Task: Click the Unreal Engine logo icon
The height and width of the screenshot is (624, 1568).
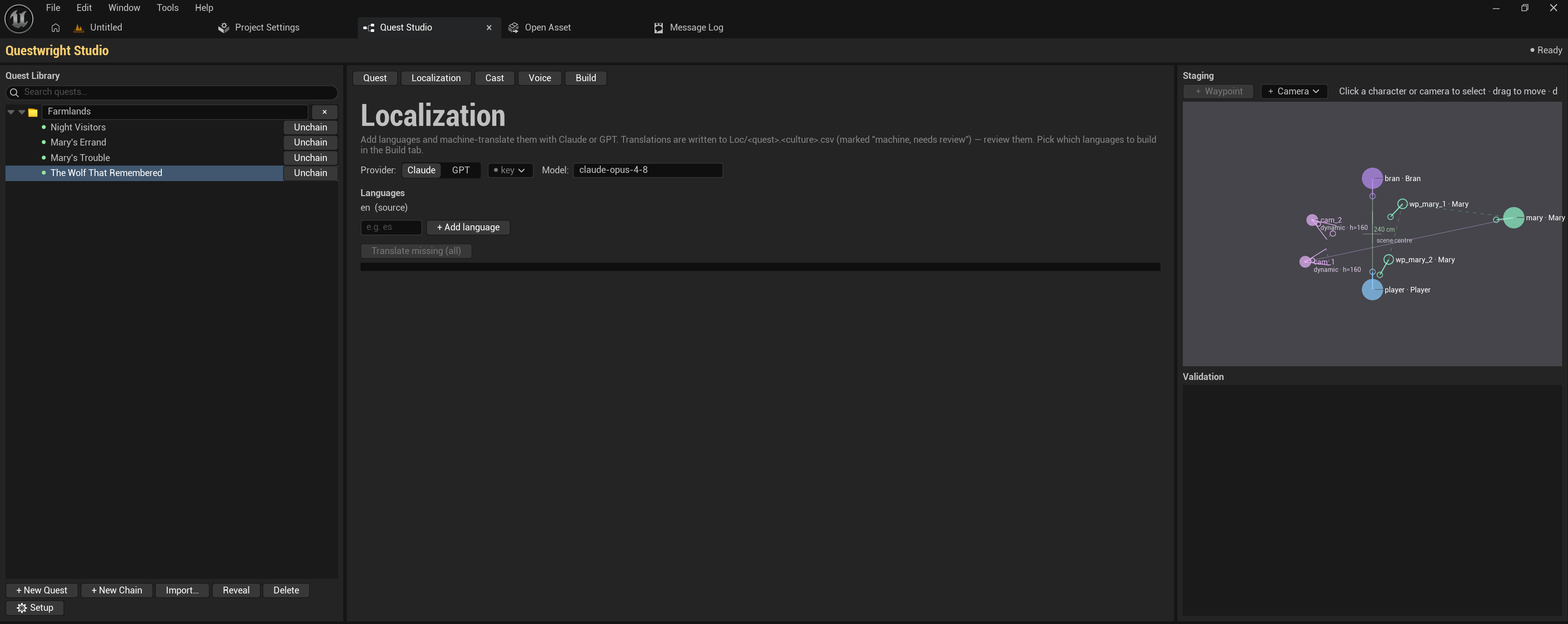Action: (19, 18)
